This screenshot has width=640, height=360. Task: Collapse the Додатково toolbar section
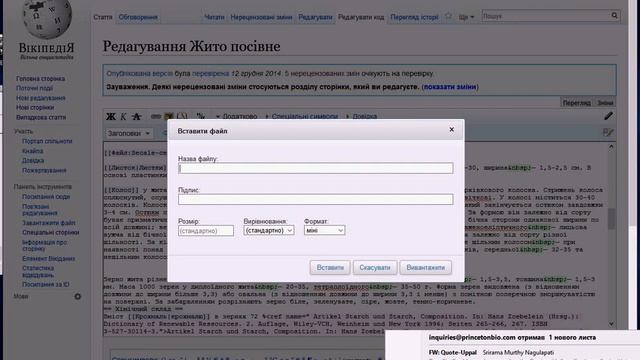pyautogui.click(x=236, y=116)
